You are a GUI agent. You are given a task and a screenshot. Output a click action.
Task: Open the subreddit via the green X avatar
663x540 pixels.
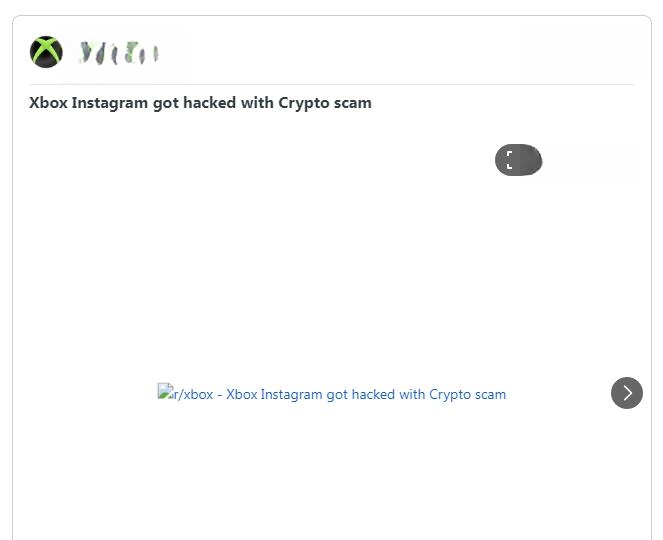46,52
